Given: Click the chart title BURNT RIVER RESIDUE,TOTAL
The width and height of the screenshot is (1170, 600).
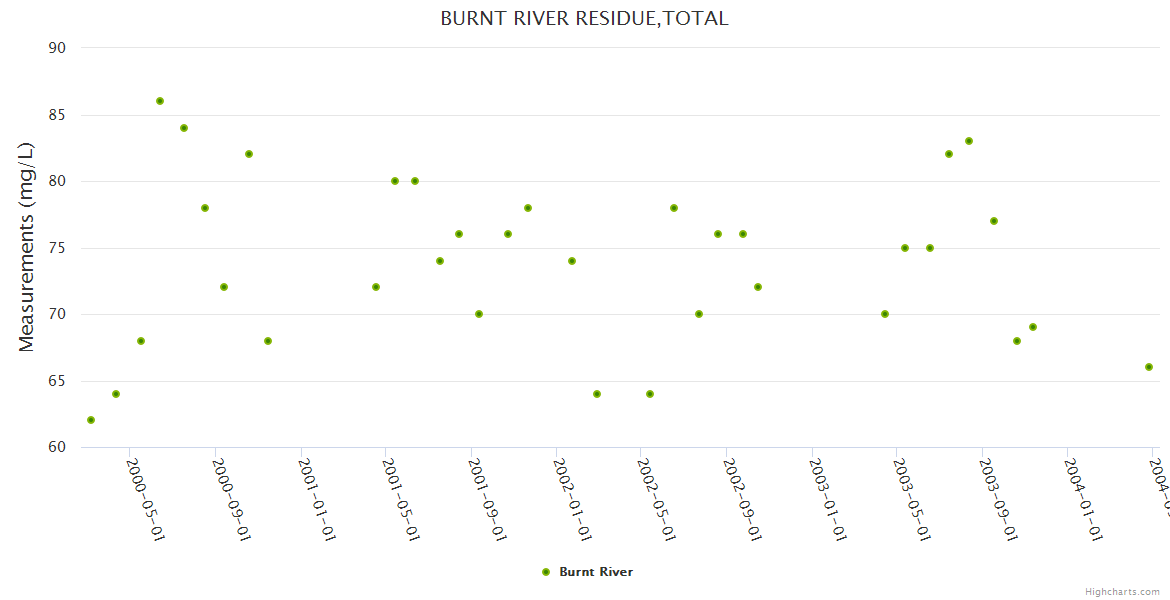Looking at the screenshot, I should (x=584, y=19).
